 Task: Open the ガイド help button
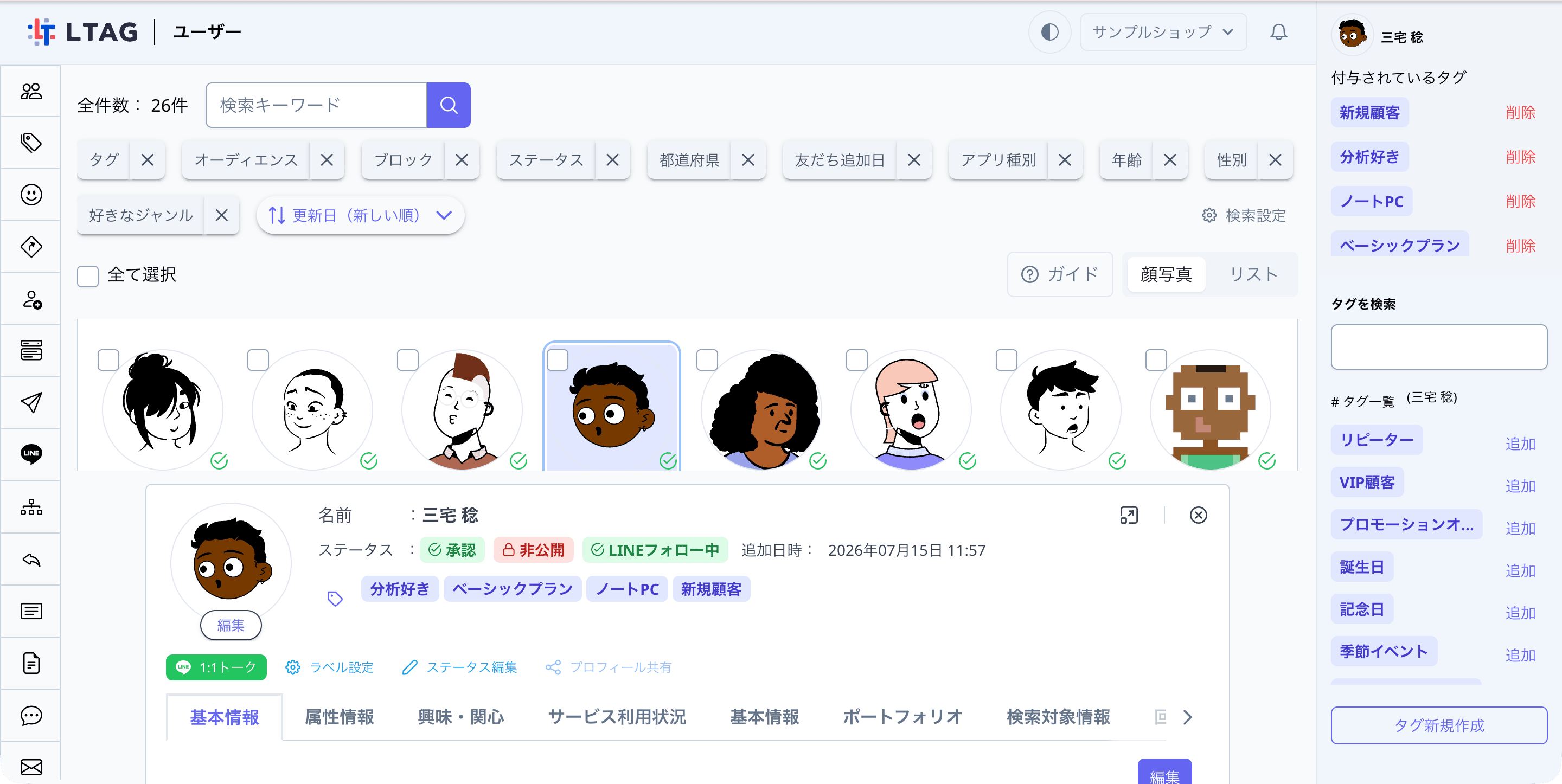point(1059,275)
